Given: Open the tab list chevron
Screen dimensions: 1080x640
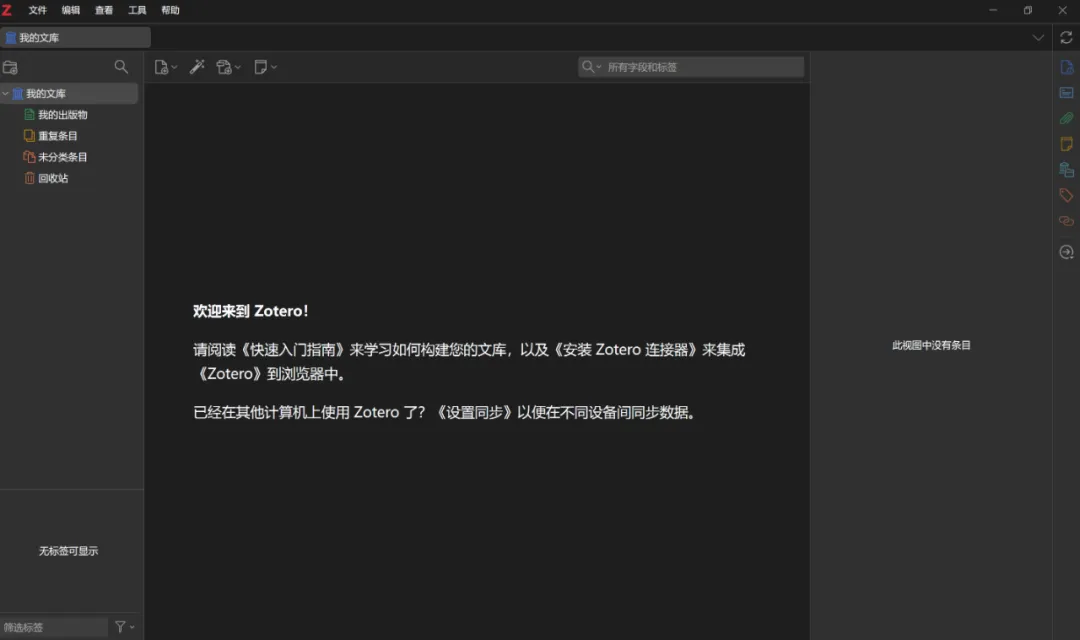Looking at the screenshot, I should (x=1038, y=37).
